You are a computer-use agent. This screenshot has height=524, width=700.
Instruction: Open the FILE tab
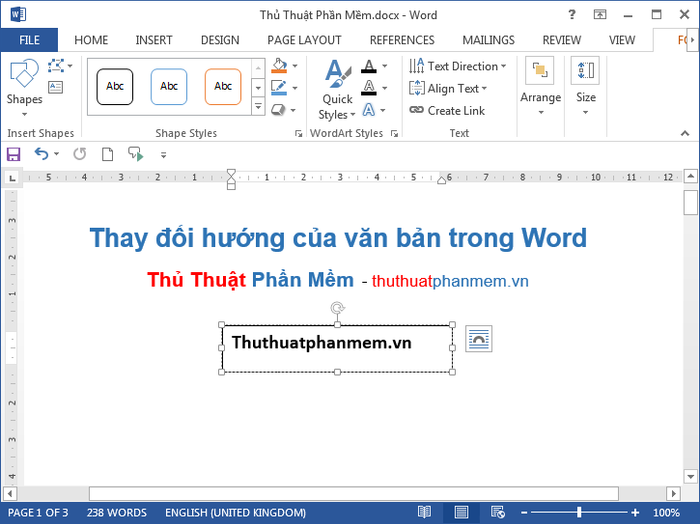(x=29, y=40)
